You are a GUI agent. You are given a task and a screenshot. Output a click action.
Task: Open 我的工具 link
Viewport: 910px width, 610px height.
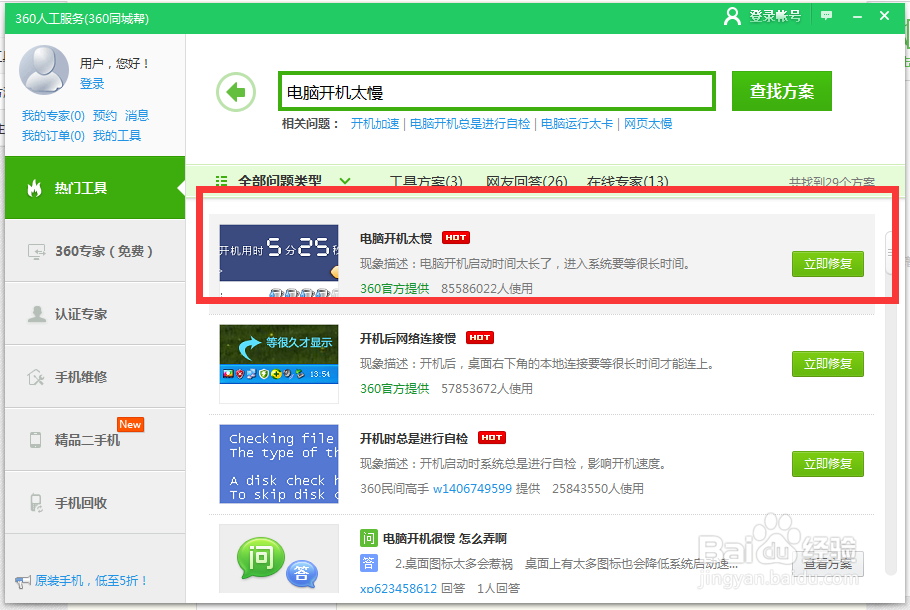[117, 136]
